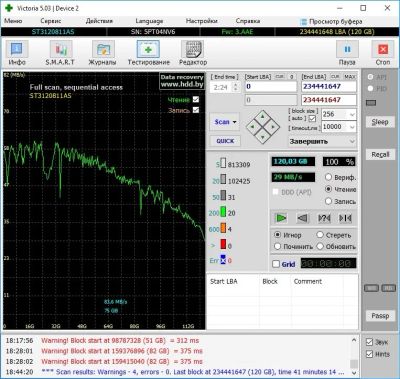Click the red slow block indicator
Screen dimensions: 400x379
point(223,244)
